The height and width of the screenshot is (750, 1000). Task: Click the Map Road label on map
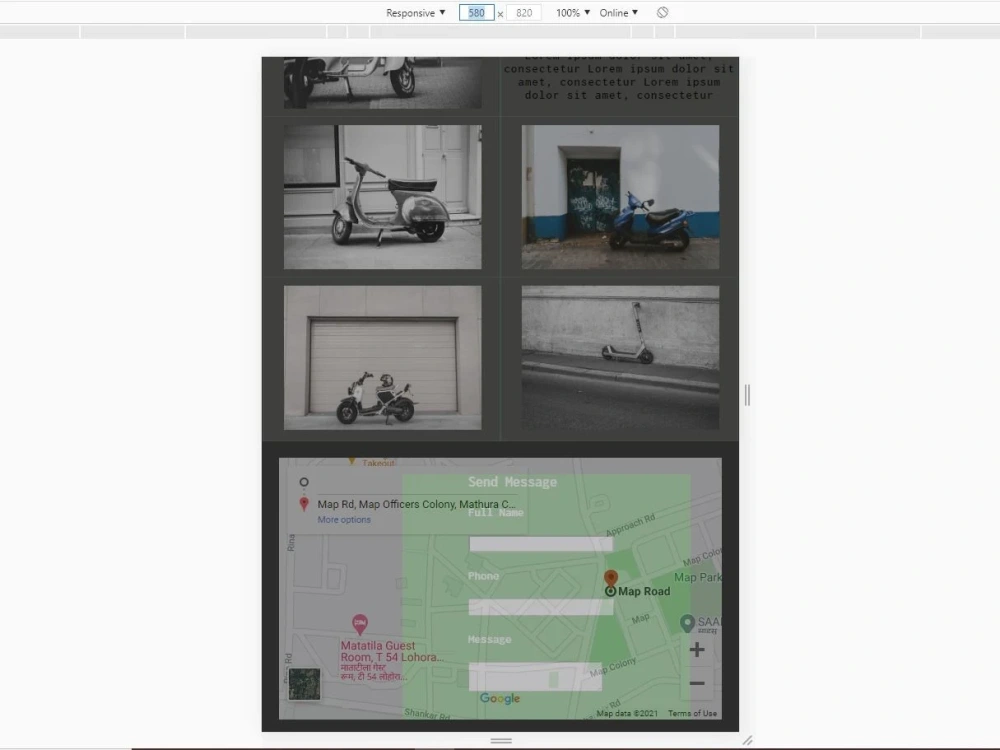click(644, 591)
